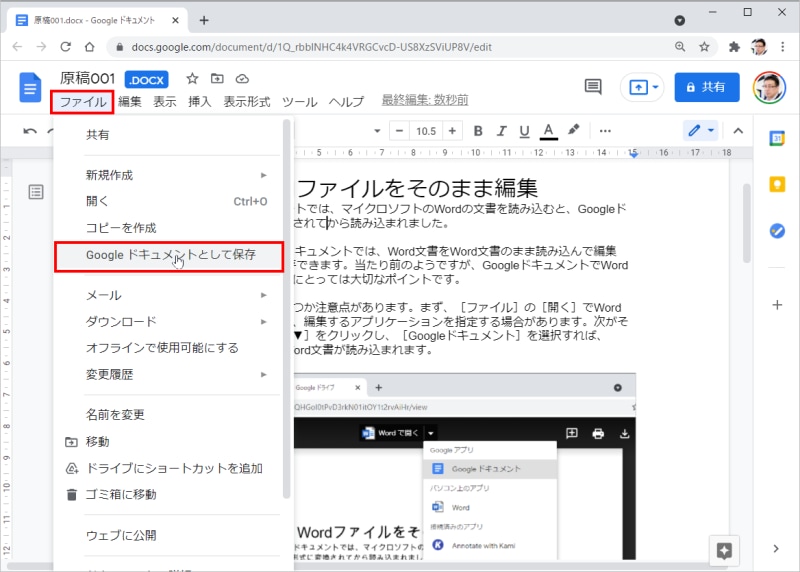The image size is (800, 572).
Task: Open Google Tasks in side panel
Action: (777, 231)
